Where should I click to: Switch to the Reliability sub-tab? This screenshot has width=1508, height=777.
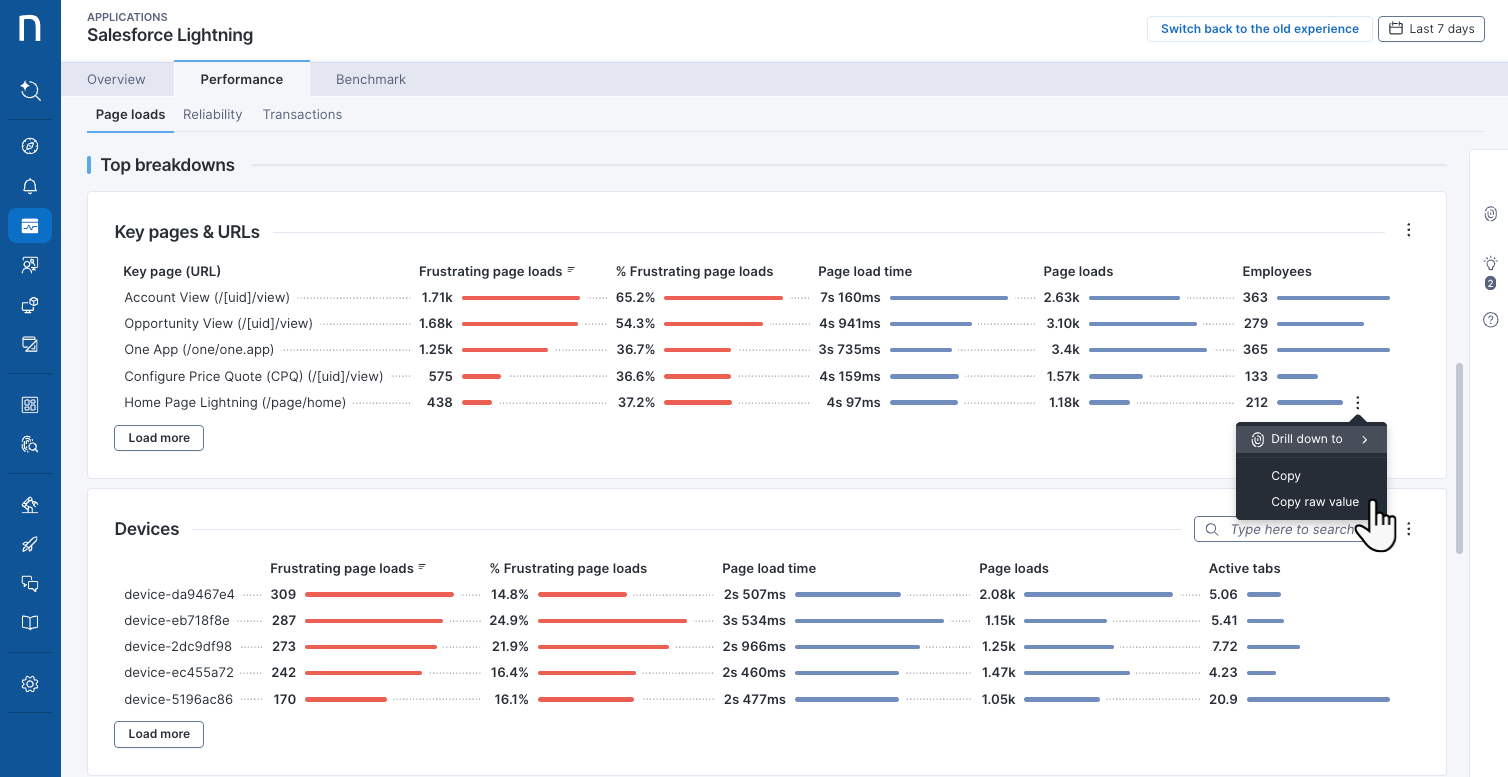(x=212, y=115)
